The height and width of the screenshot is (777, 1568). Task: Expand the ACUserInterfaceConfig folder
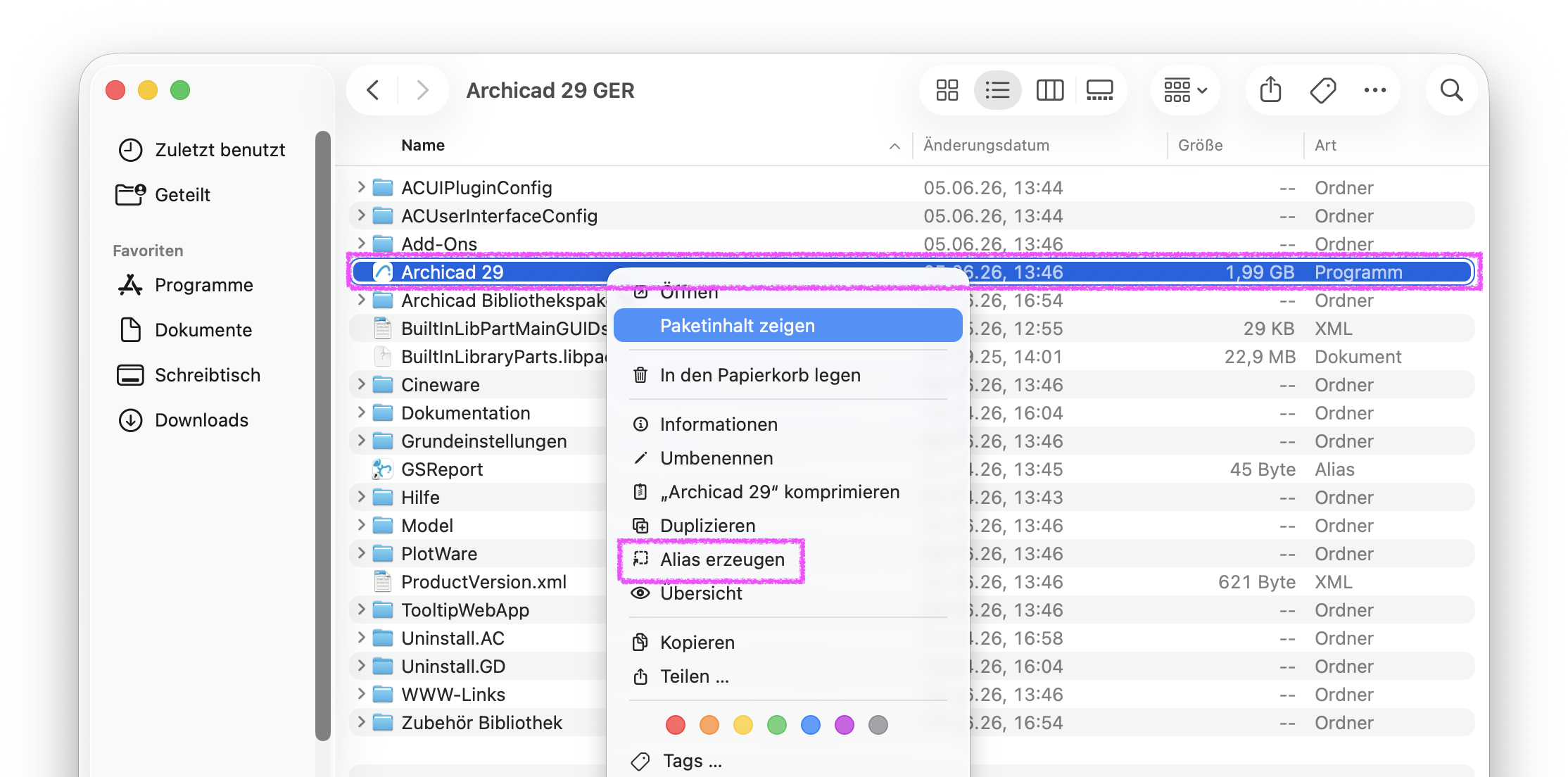click(361, 215)
